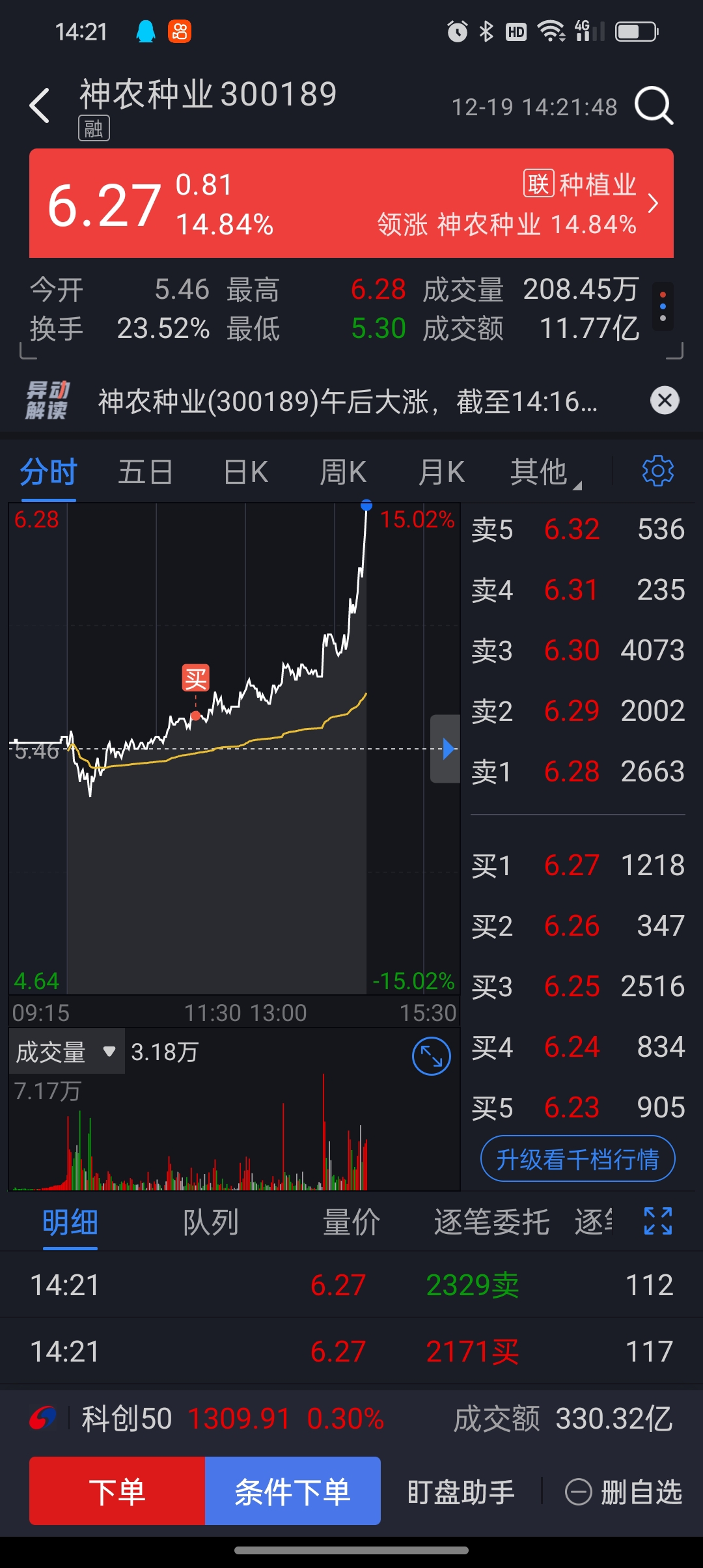Tap the 联 sector linkage badge
703x1568 pixels.
click(x=539, y=184)
